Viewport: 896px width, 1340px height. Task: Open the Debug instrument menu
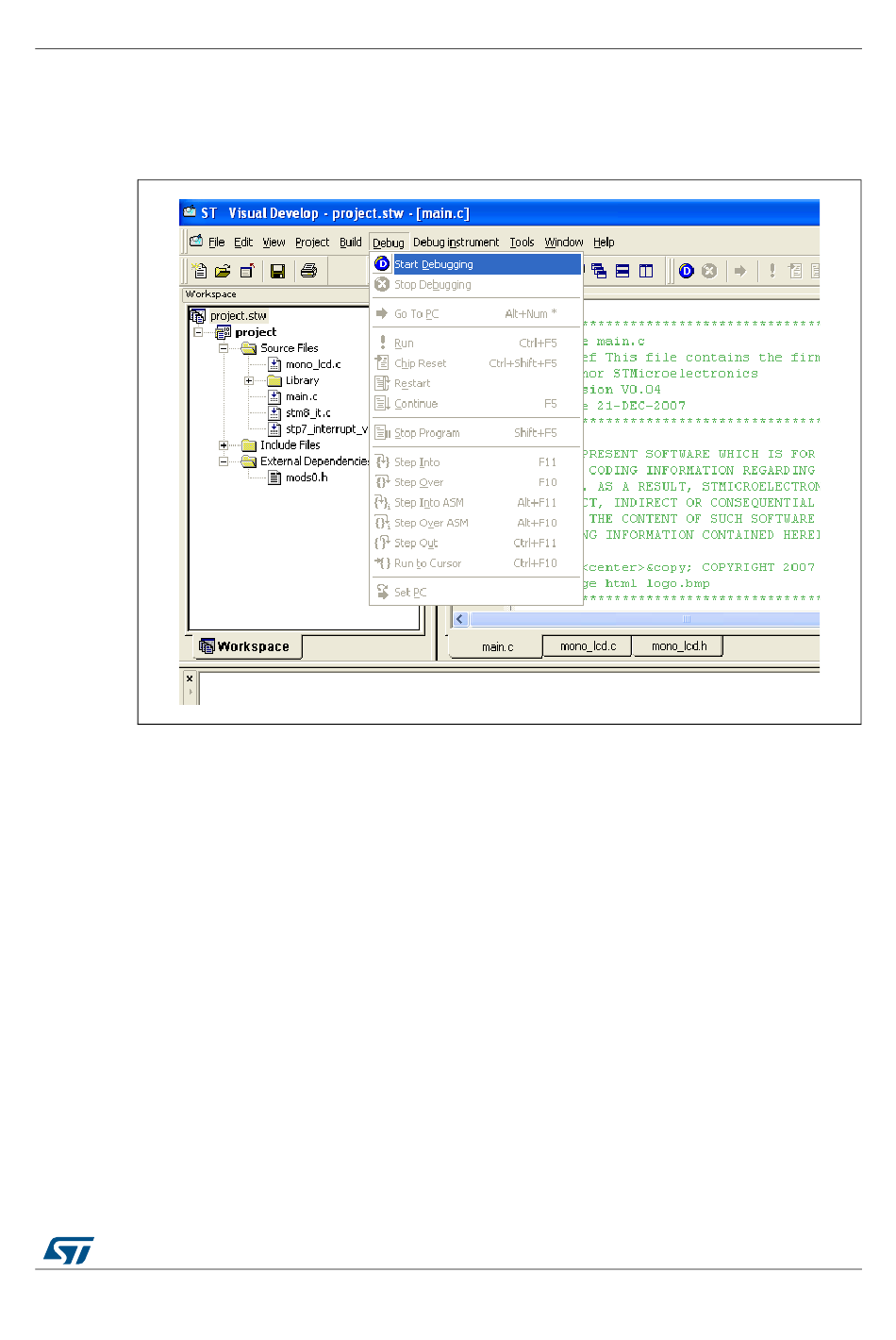[456, 243]
